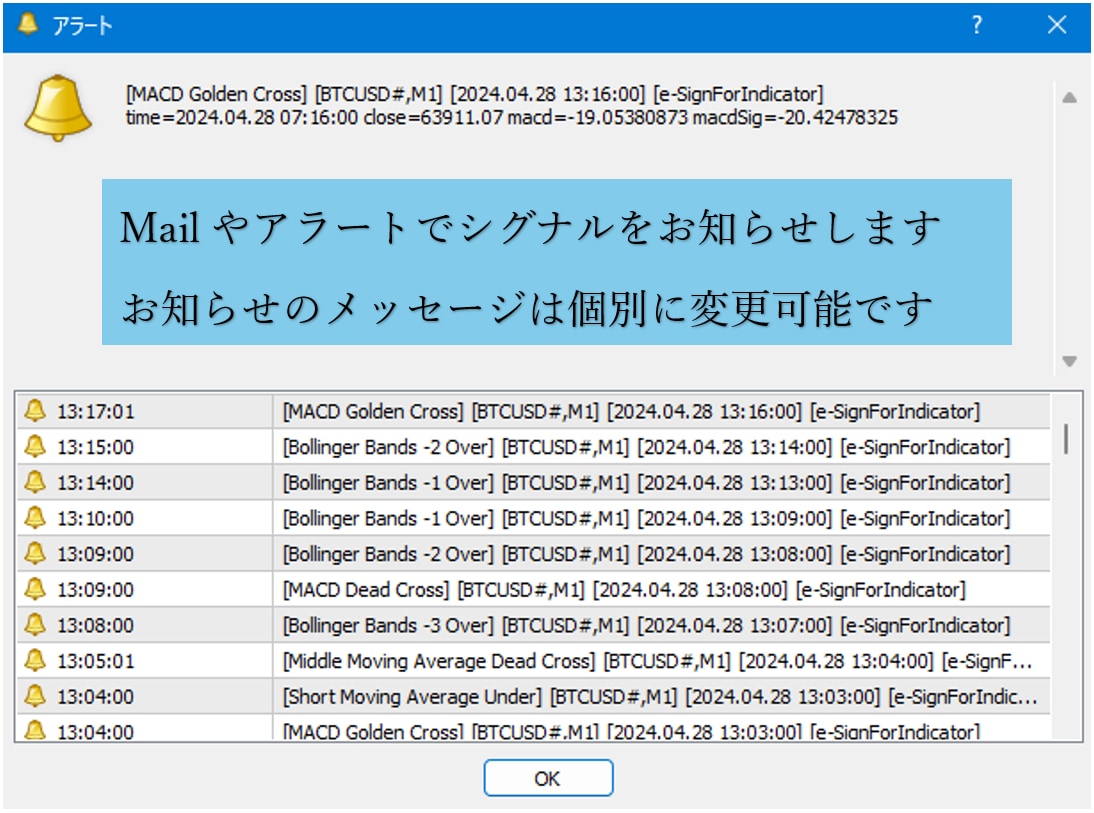
Task: Select bell icon beside MACD Dead Cross
Action: pos(35,588)
